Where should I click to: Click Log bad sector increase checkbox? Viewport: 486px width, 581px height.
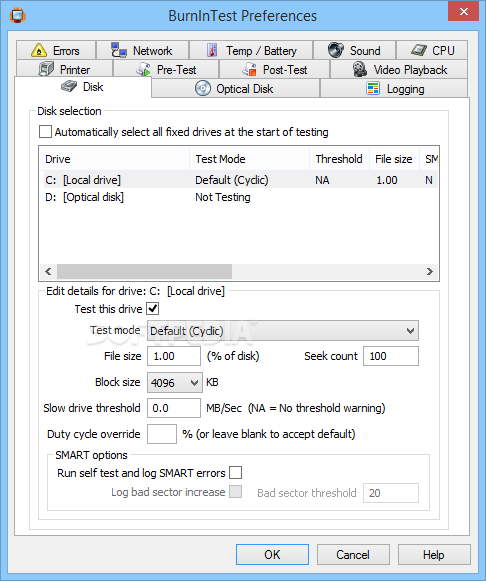pos(235,492)
